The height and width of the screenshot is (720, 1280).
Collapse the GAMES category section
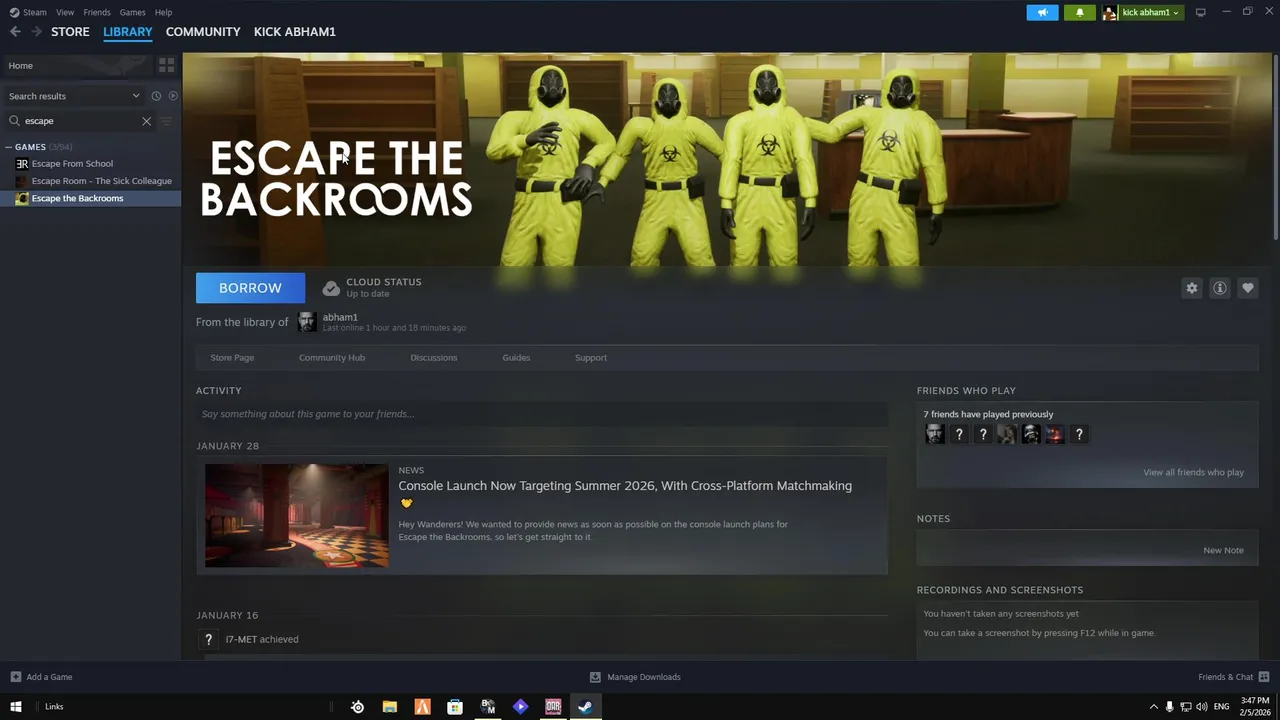[8, 147]
